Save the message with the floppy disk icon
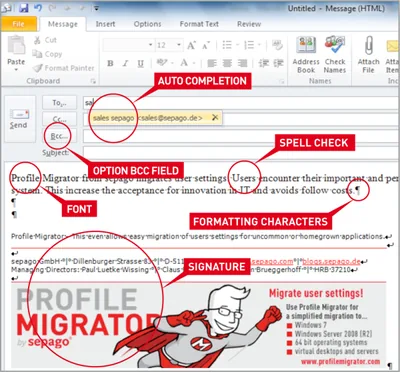Screen dimensions: 400x372 coord(24,7)
